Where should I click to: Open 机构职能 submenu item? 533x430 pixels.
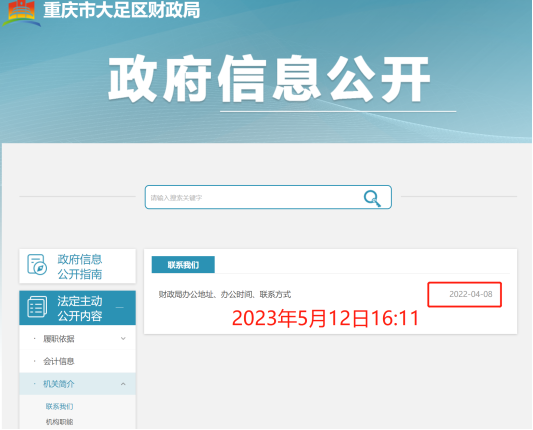(x=59, y=422)
